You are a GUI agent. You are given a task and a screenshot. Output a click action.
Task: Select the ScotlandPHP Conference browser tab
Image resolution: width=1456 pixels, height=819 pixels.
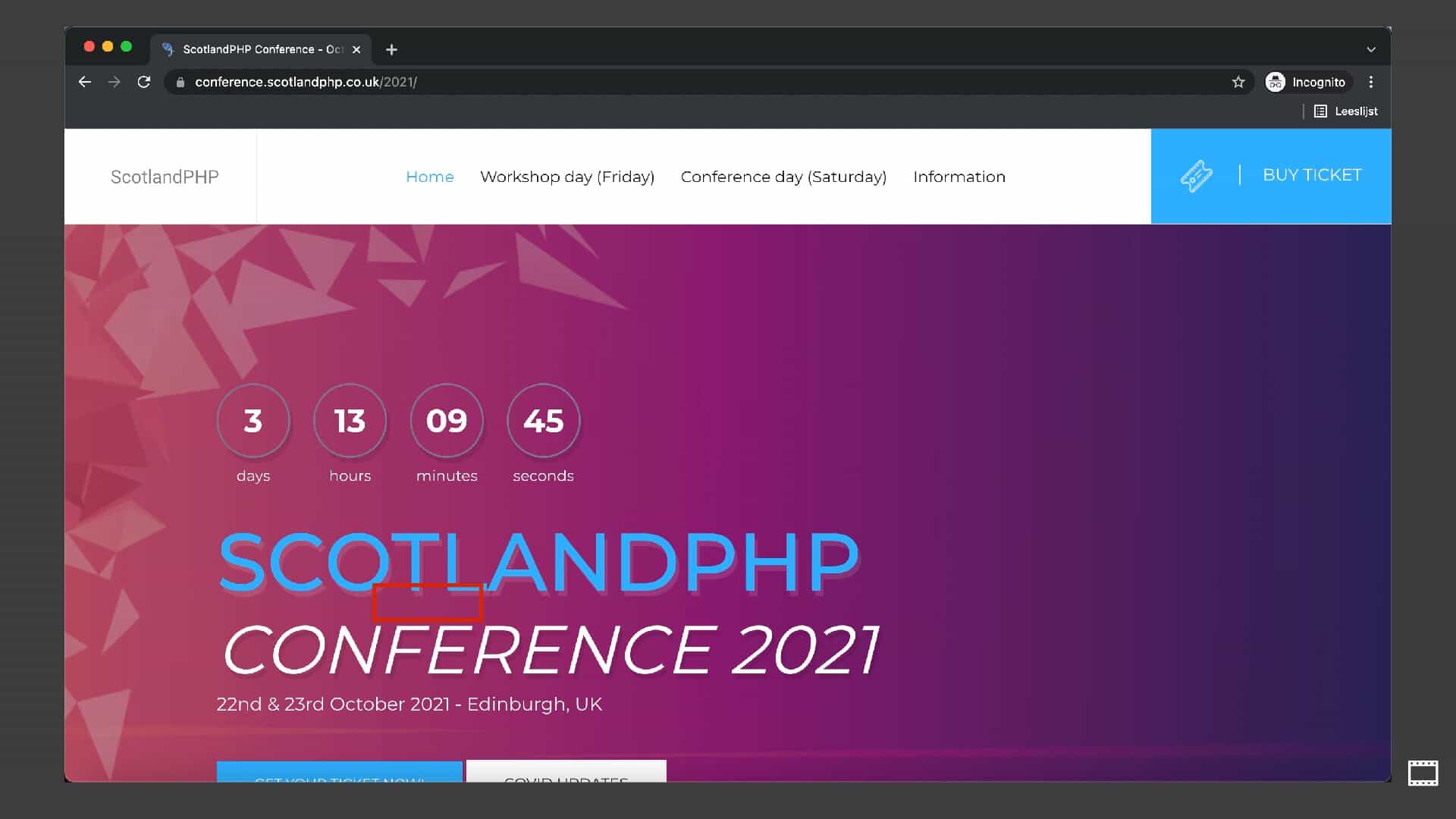coord(258,49)
